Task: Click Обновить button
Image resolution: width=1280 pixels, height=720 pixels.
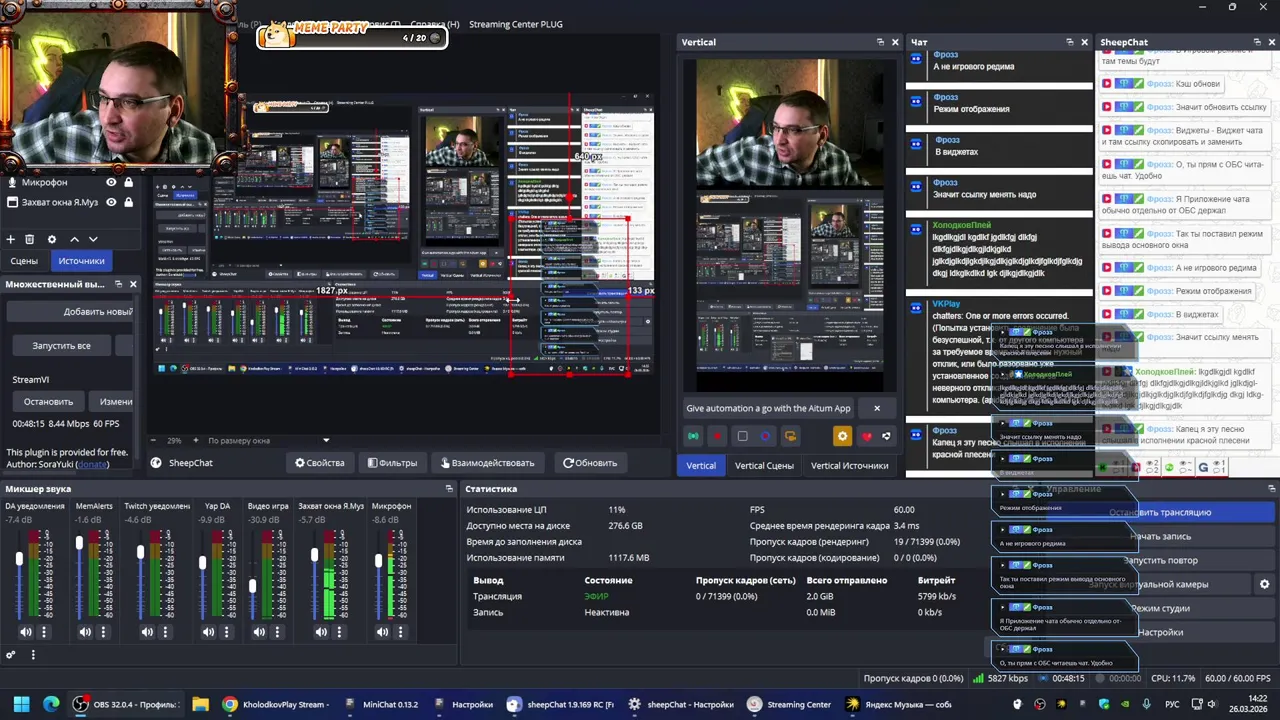Action: pos(590,463)
